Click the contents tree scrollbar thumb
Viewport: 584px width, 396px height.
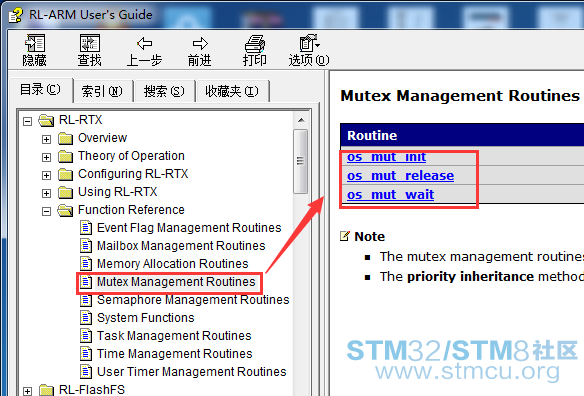[x=301, y=161]
